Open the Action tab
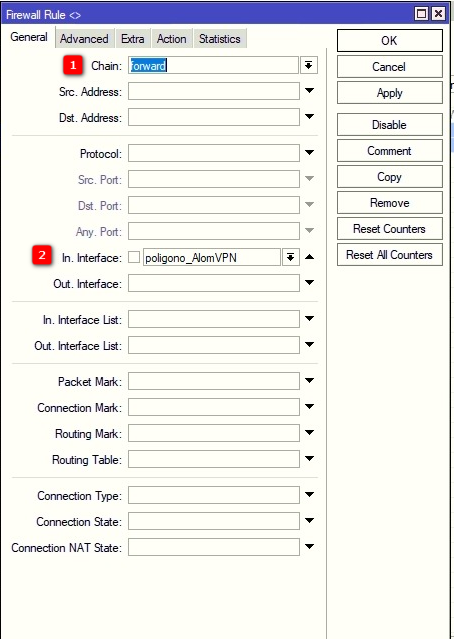Image resolution: width=454 pixels, height=639 pixels. (x=172, y=39)
